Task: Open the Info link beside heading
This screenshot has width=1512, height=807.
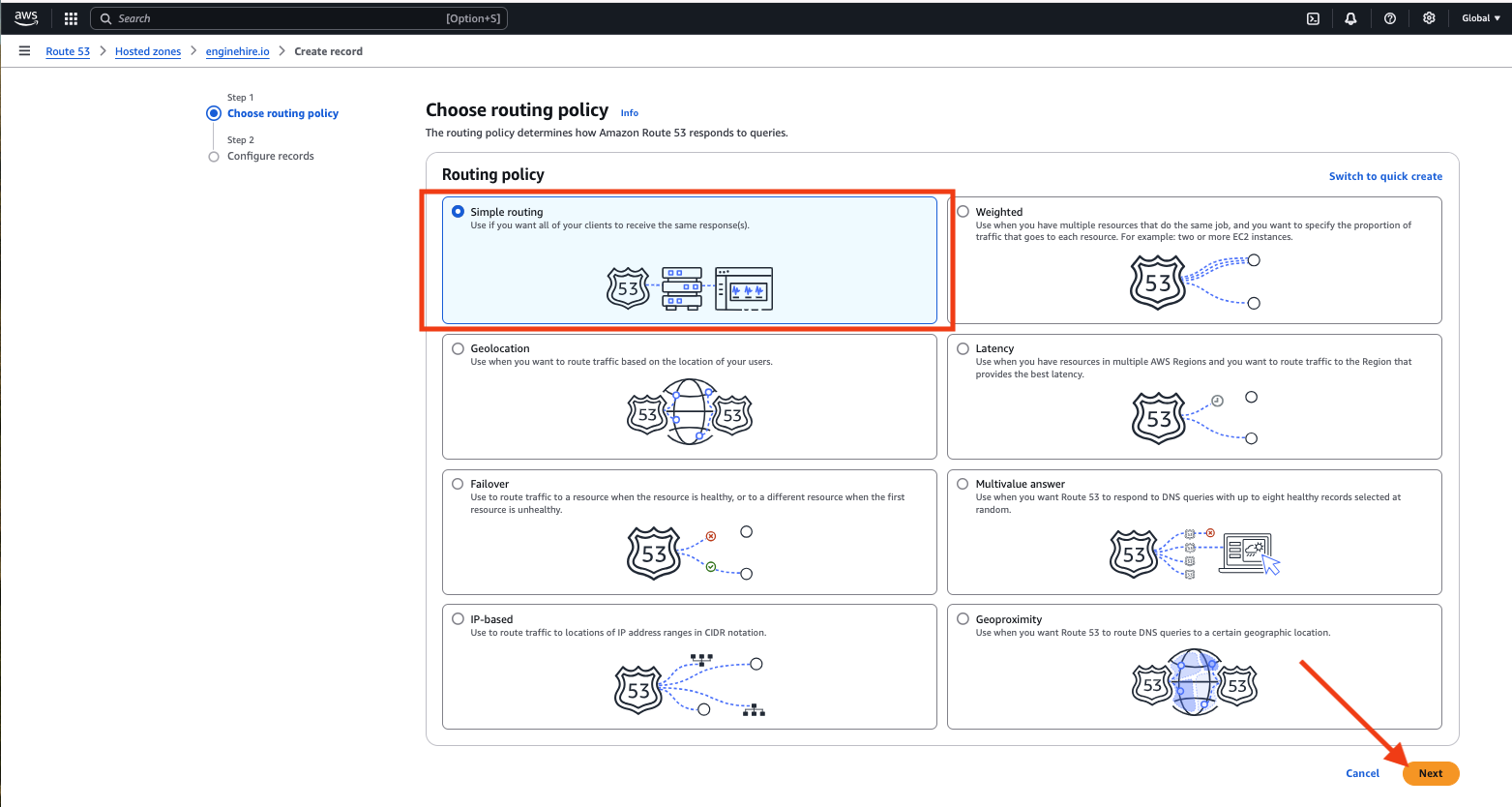Action: [630, 113]
